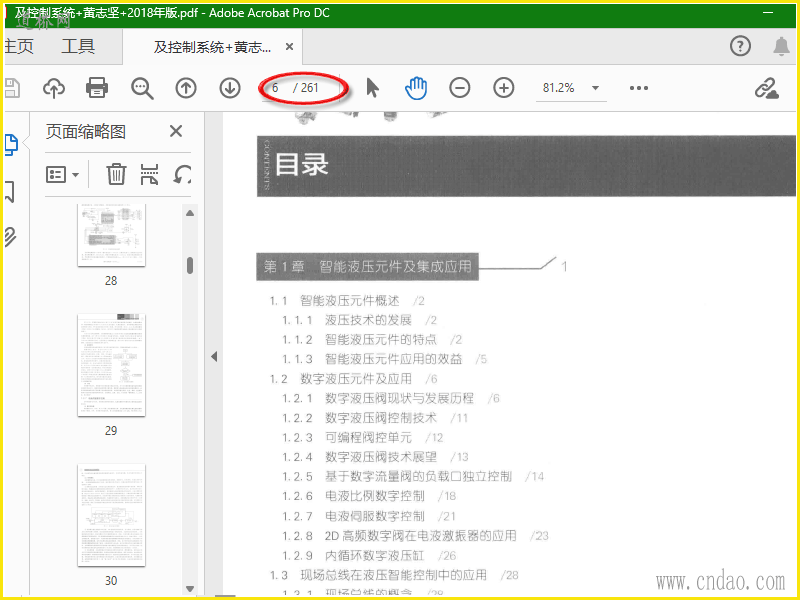Viewport: 800px width, 600px height.
Task: Click the save floppy disk icon
Action: tap(12, 88)
